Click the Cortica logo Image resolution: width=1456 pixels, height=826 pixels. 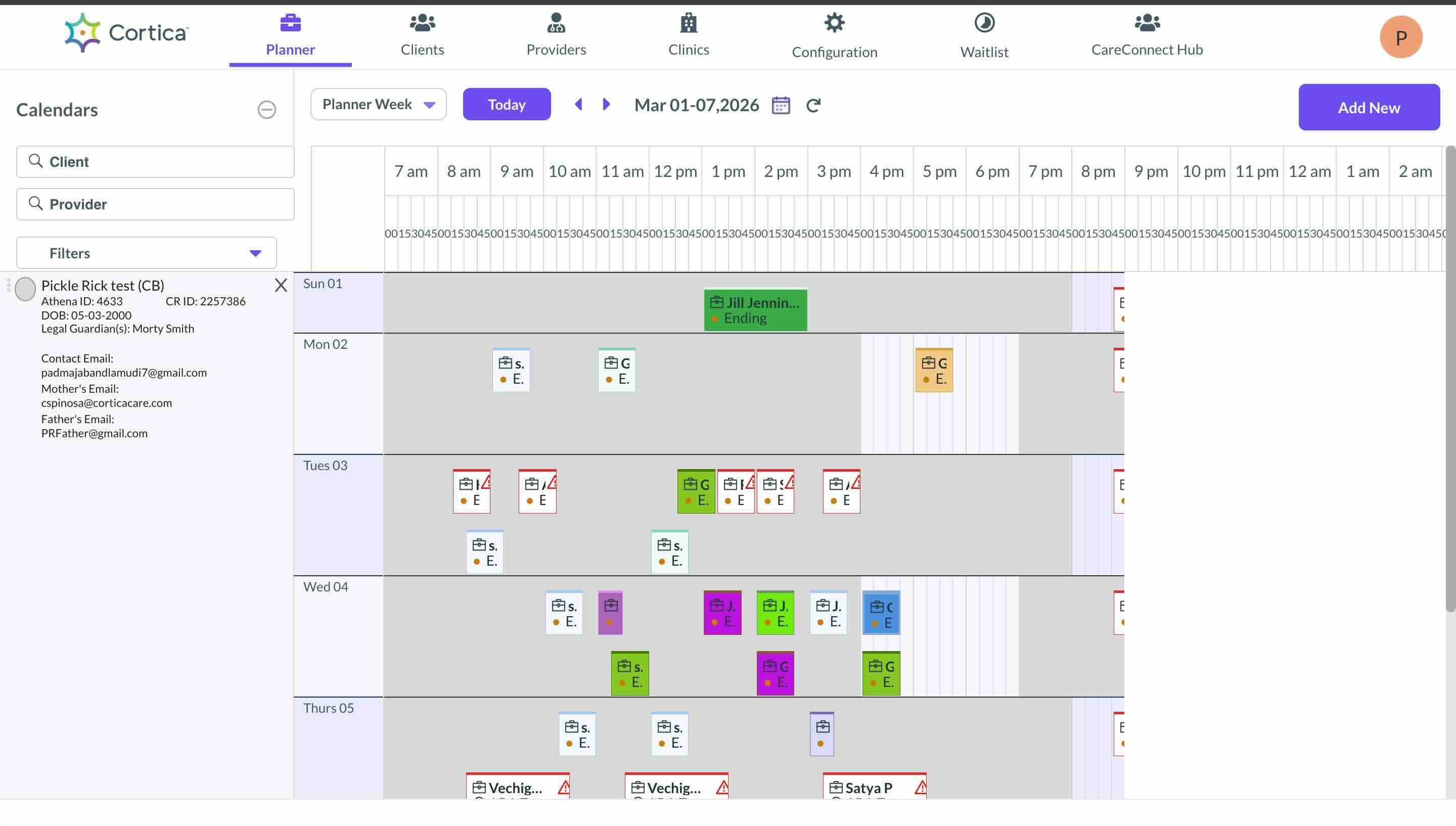[126, 33]
